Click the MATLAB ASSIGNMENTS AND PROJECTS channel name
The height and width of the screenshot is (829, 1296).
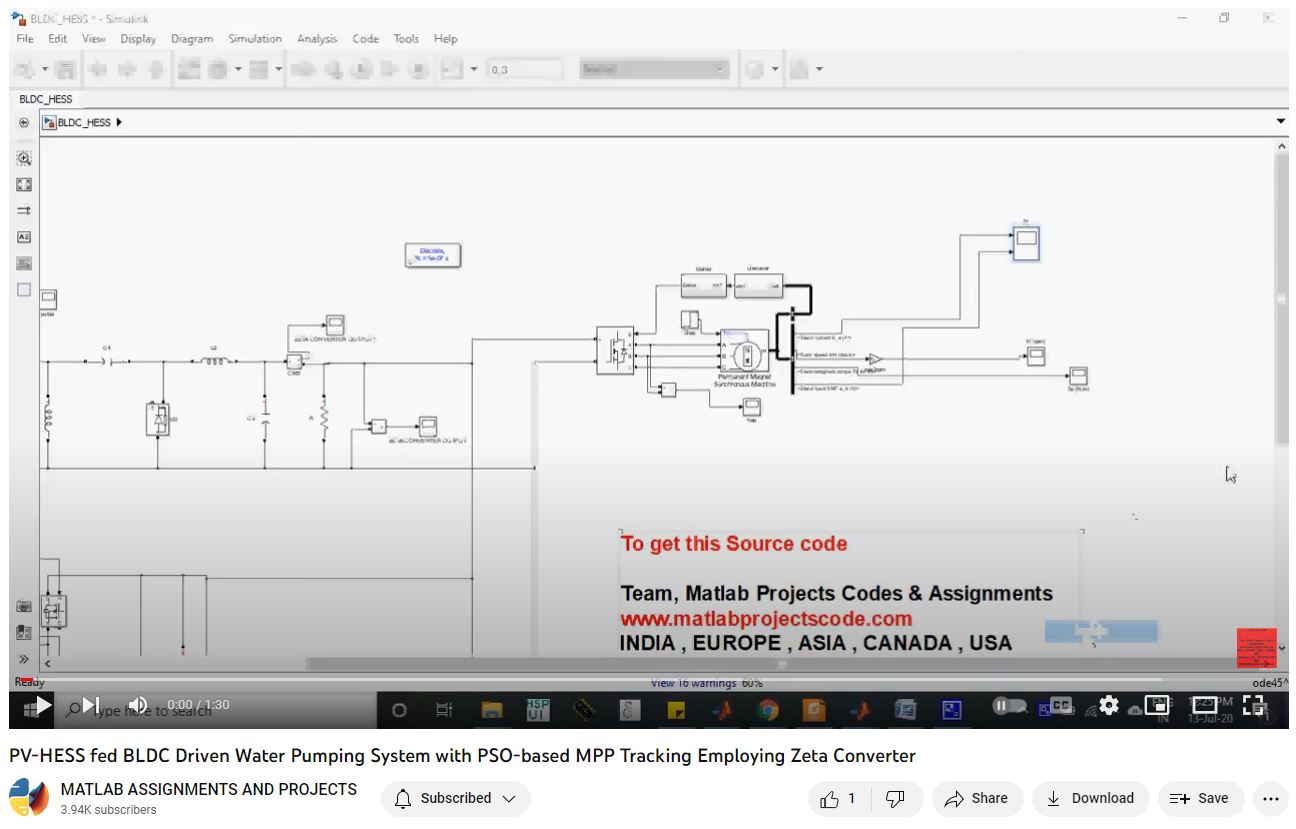(208, 789)
